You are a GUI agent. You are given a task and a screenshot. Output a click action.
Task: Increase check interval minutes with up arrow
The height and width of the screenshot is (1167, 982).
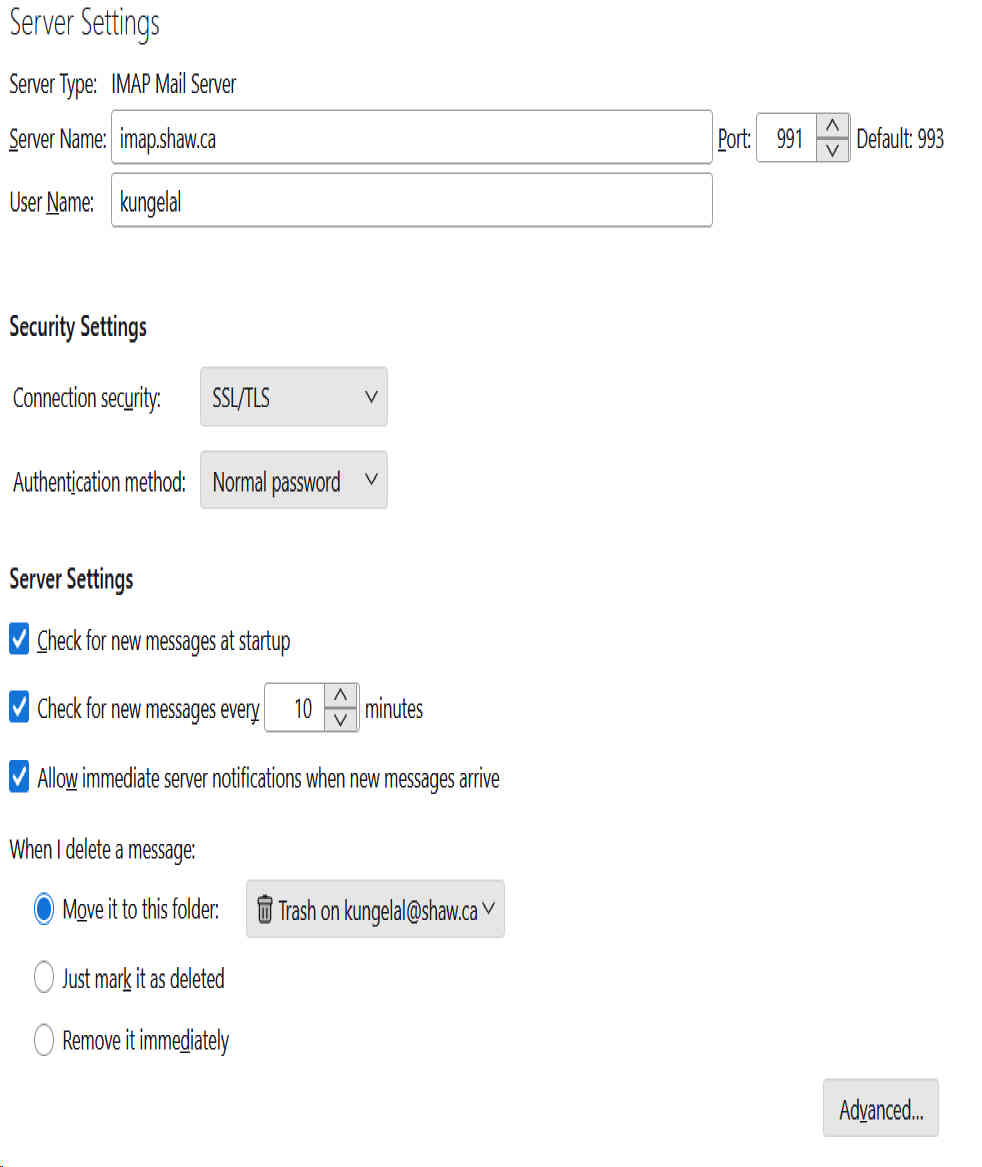(x=342, y=696)
